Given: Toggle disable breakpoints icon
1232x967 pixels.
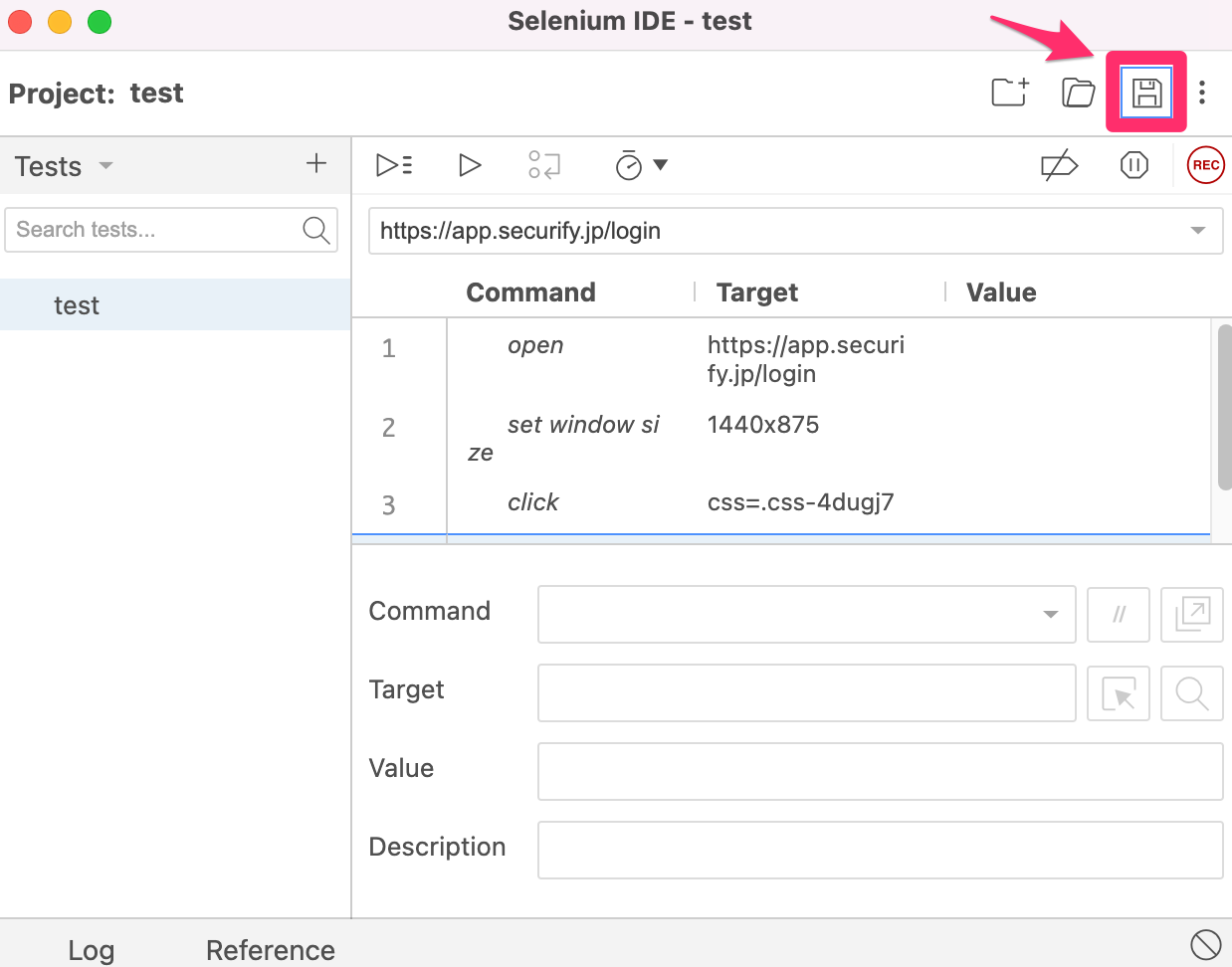Looking at the screenshot, I should tap(1060, 165).
